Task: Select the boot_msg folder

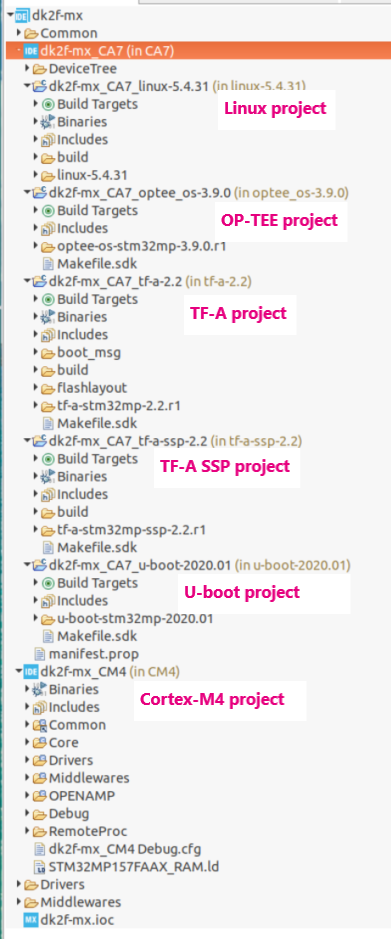Action: [89, 353]
